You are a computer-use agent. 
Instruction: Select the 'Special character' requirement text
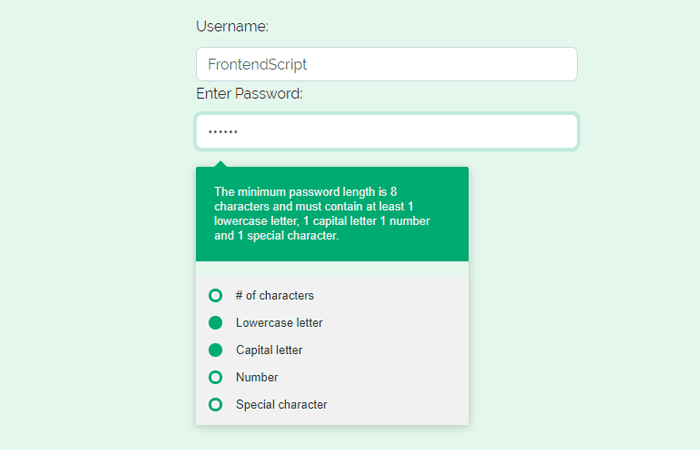tap(281, 404)
